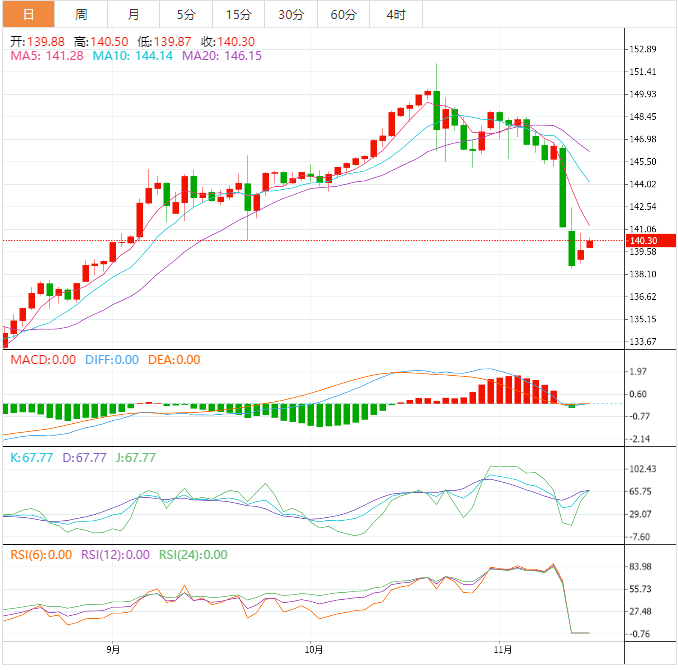Screen dimensions: 678x670
Task: Click the 133.67 price axis label
Action: pos(643,342)
